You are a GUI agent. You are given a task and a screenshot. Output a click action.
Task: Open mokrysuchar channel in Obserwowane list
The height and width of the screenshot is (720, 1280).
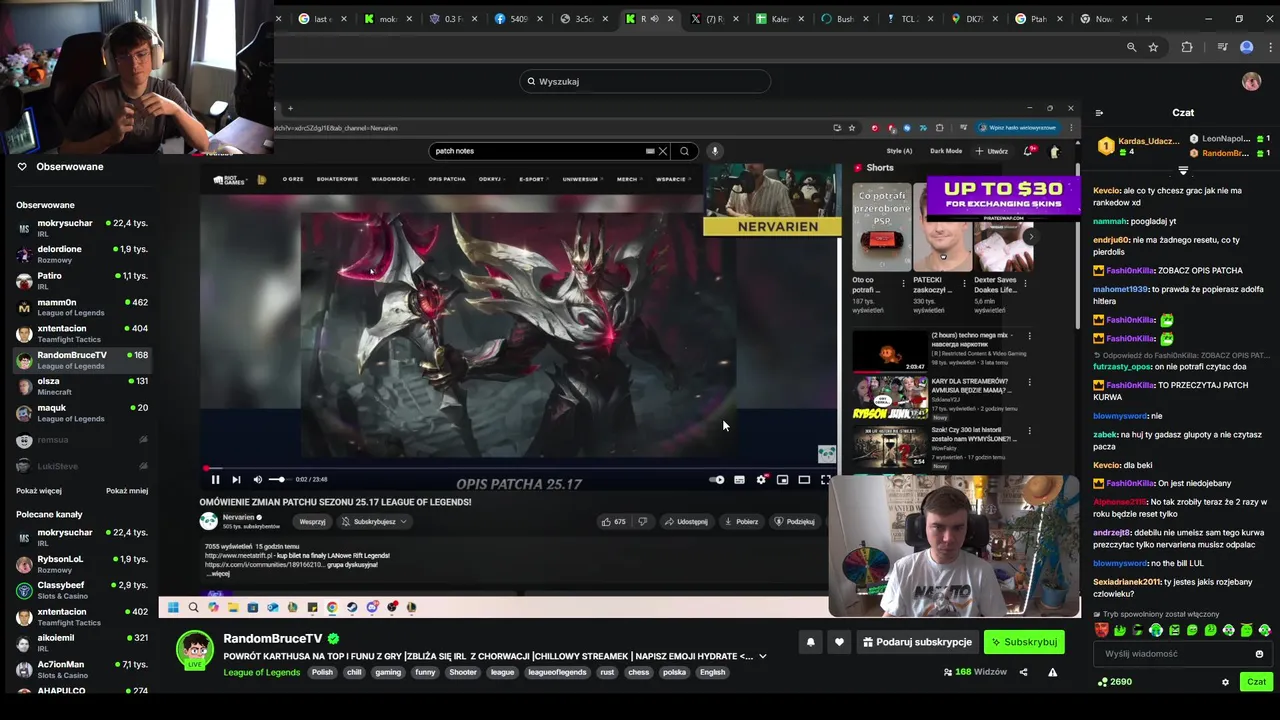pyautogui.click(x=82, y=228)
